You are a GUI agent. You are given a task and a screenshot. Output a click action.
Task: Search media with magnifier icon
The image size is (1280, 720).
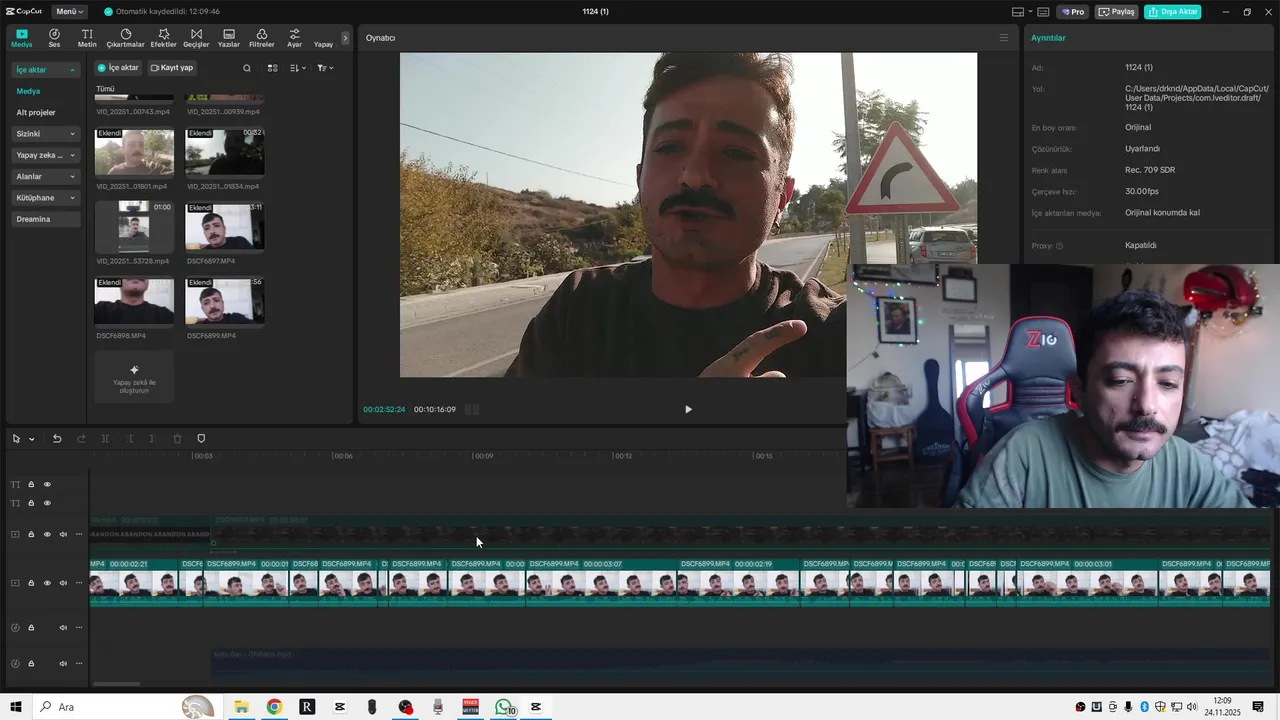tap(247, 68)
